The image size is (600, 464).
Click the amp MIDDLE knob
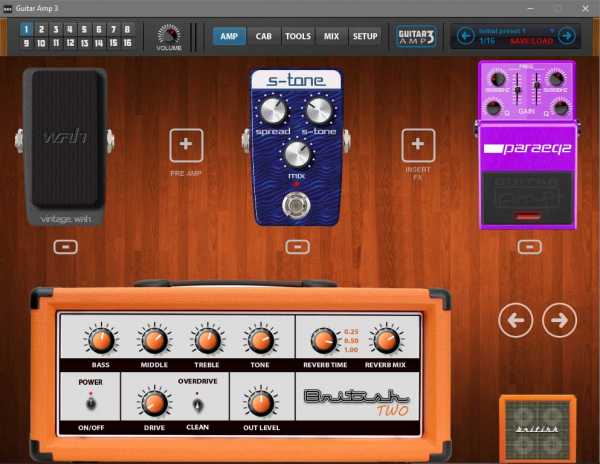pos(154,340)
